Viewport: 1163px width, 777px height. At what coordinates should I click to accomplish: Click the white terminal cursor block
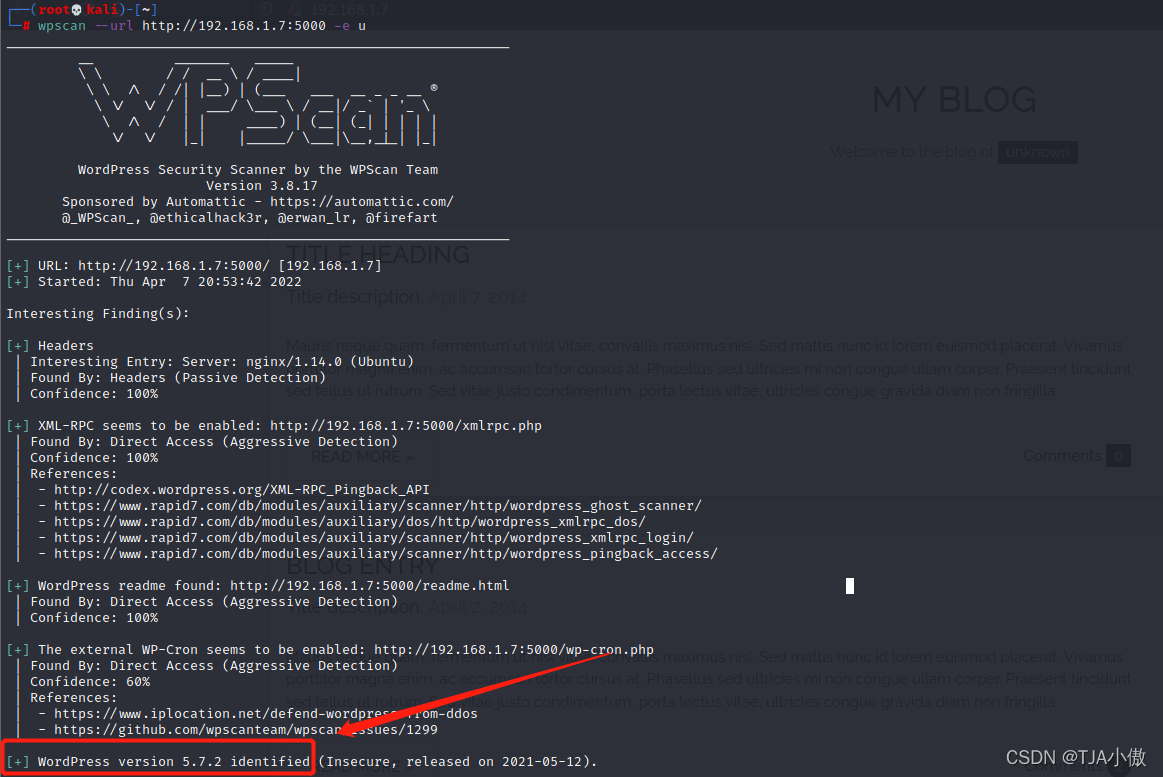[x=850, y=586]
